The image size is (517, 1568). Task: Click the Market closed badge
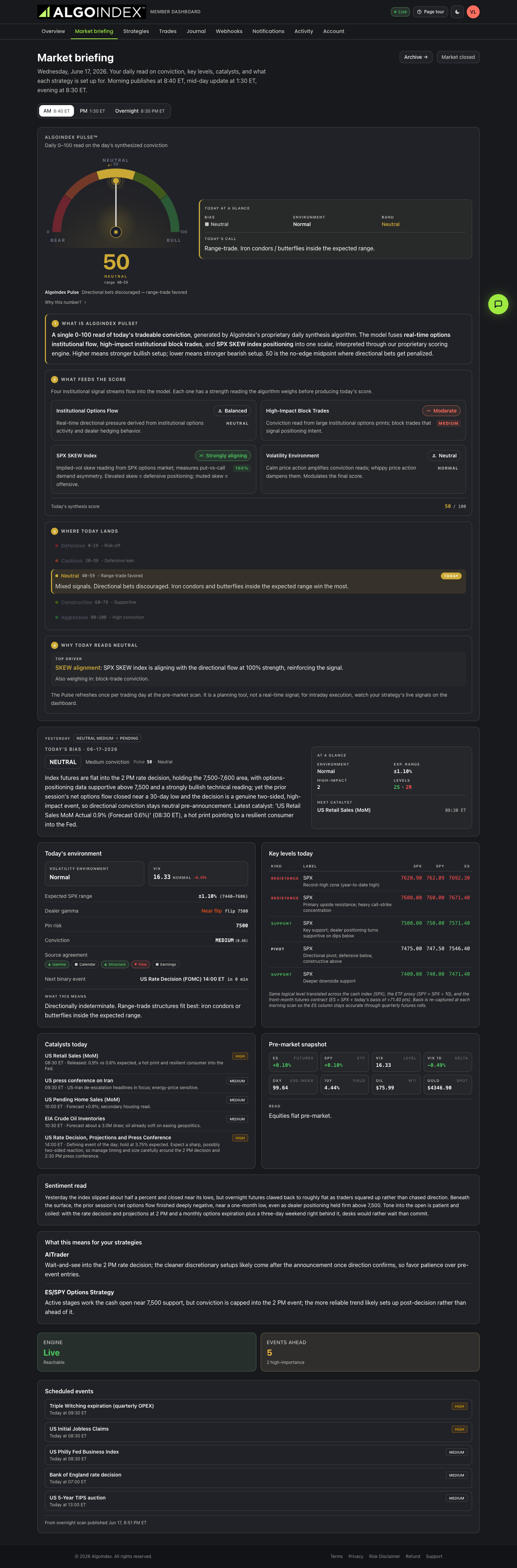pos(458,57)
